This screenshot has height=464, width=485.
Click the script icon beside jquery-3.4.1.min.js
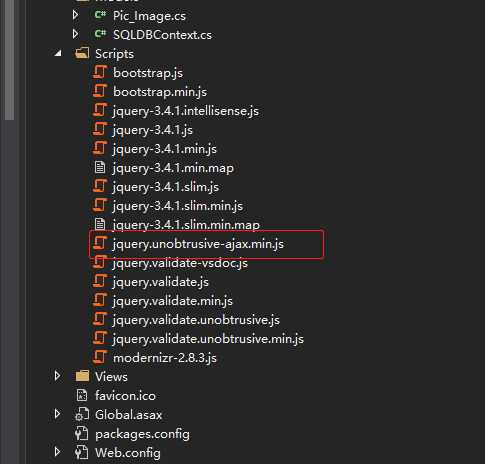(100, 148)
